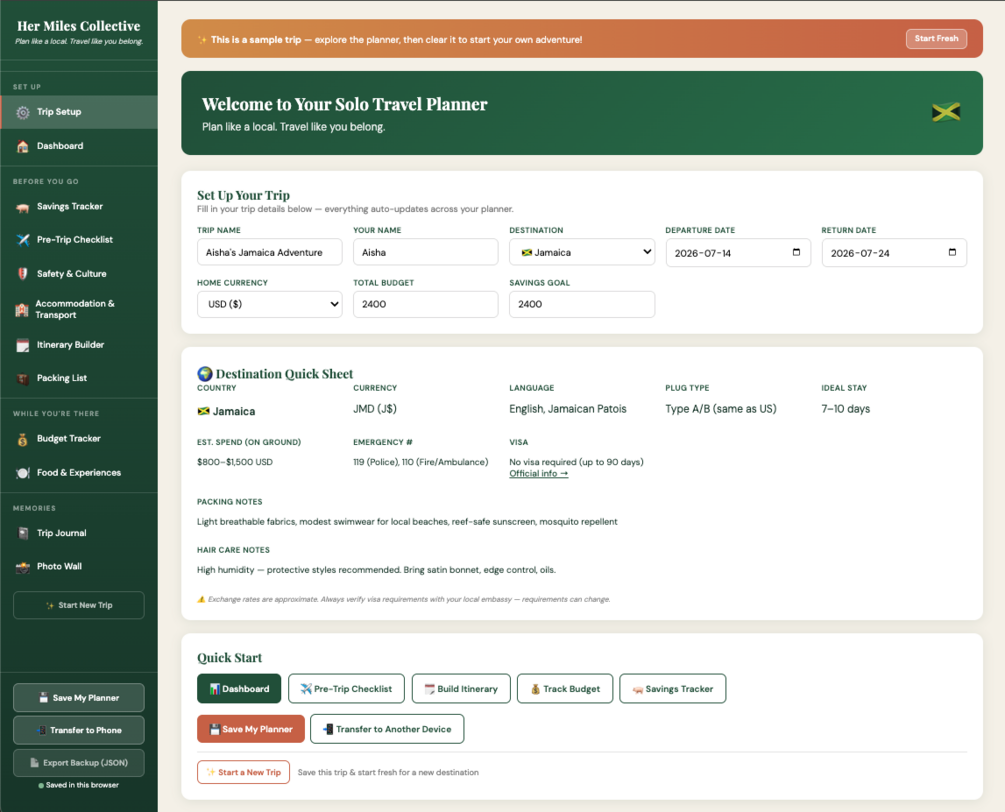The width and height of the screenshot is (1005, 812).
Task: Click the sidebar Start New Trip button
Action: coord(79,606)
